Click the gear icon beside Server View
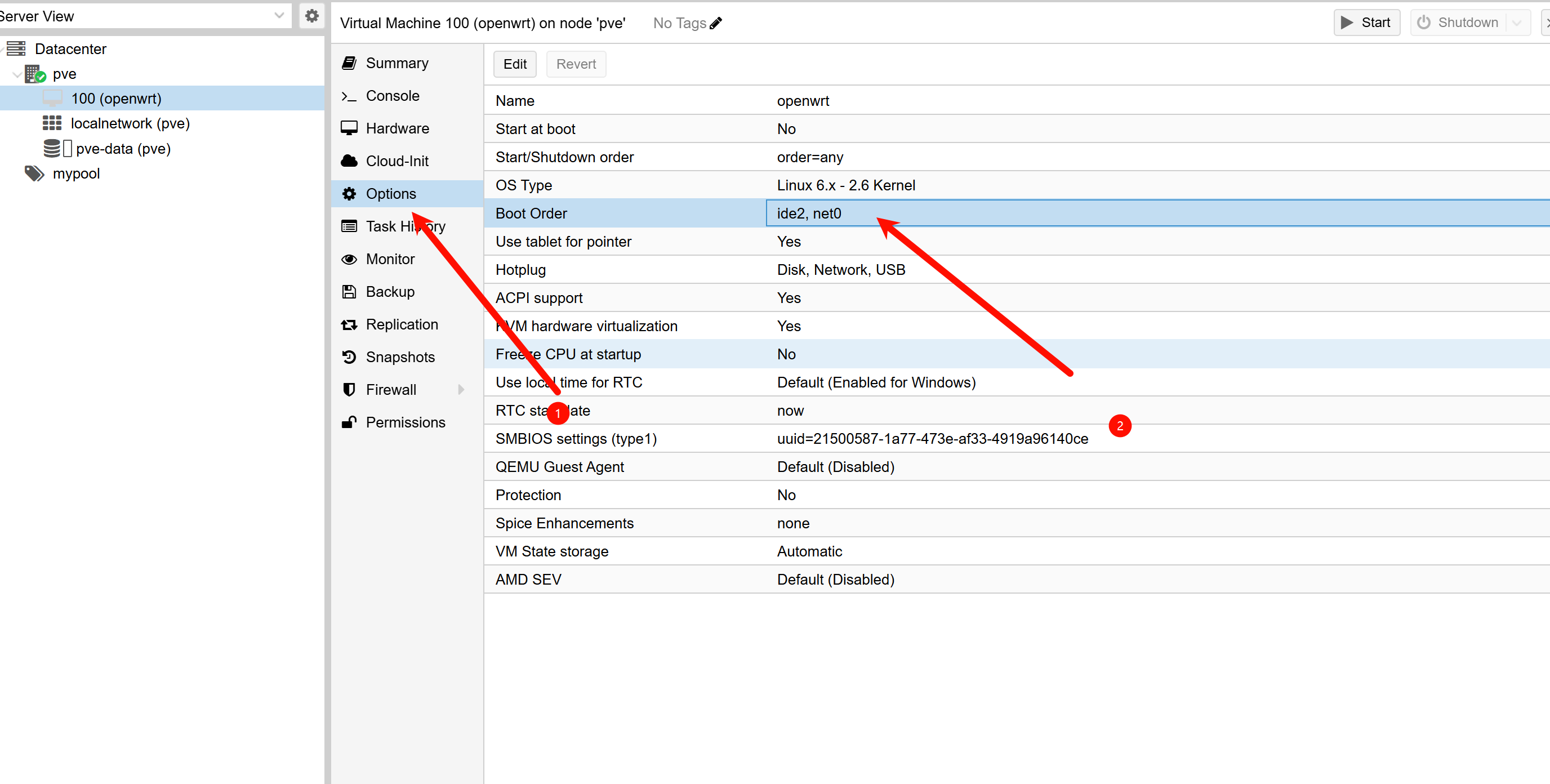 (311, 16)
